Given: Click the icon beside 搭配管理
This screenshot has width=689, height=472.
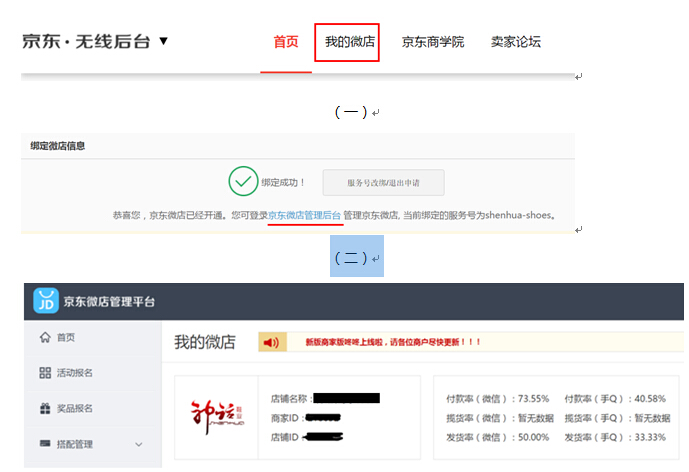Looking at the screenshot, I should [45, 443].
